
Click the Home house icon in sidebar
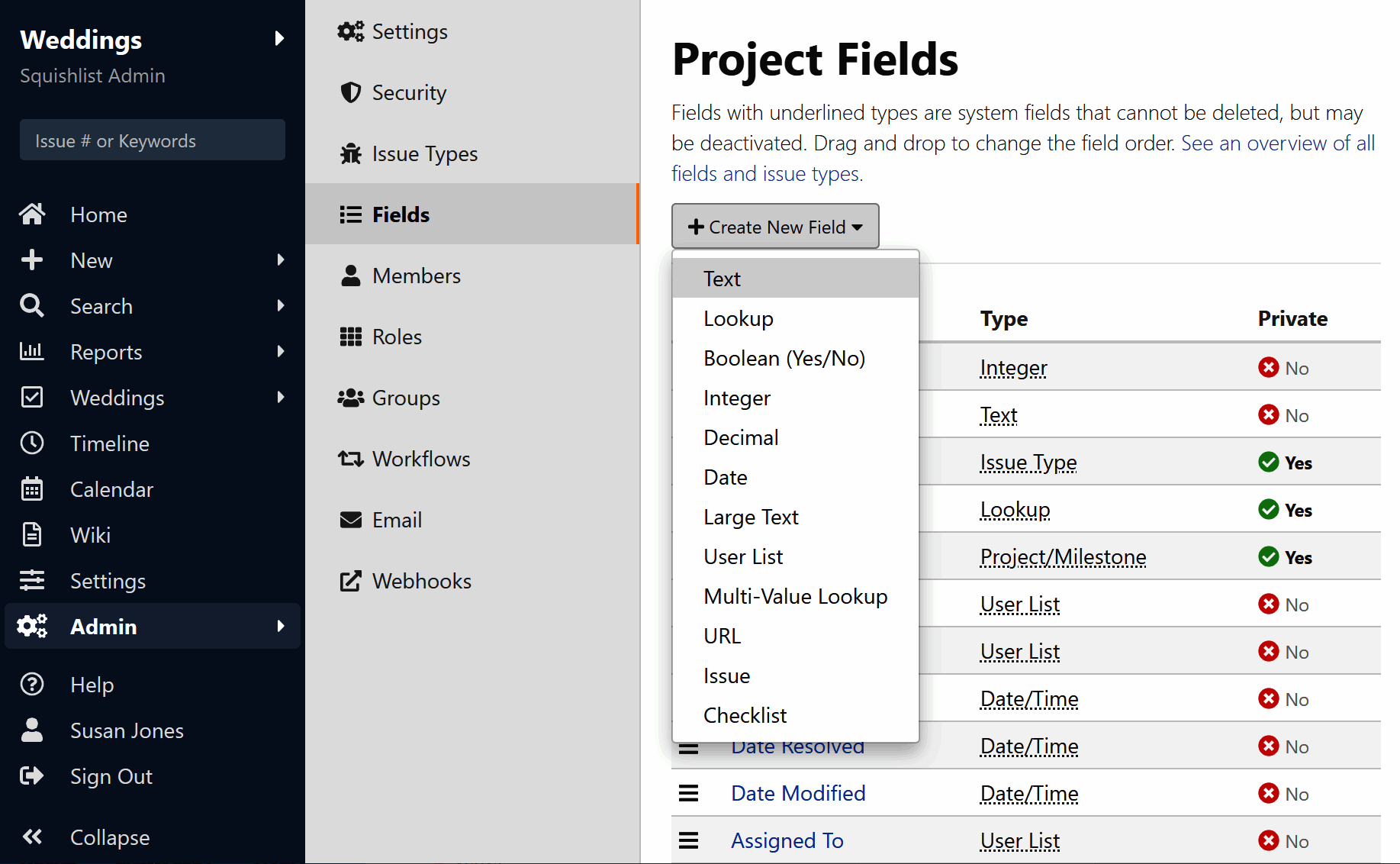32,214
